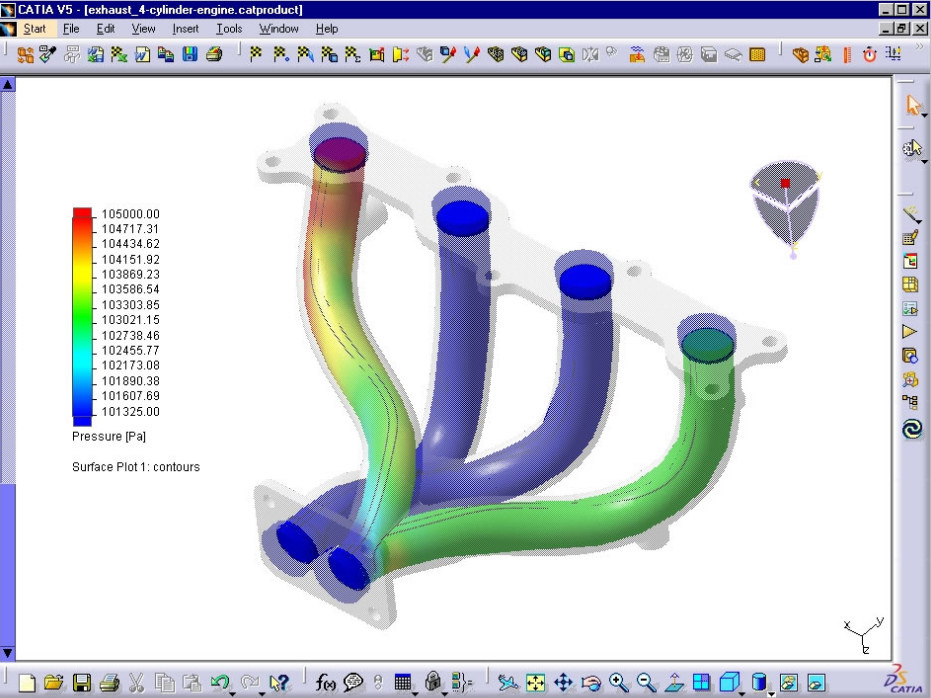Click the Normal View icon

674,683
